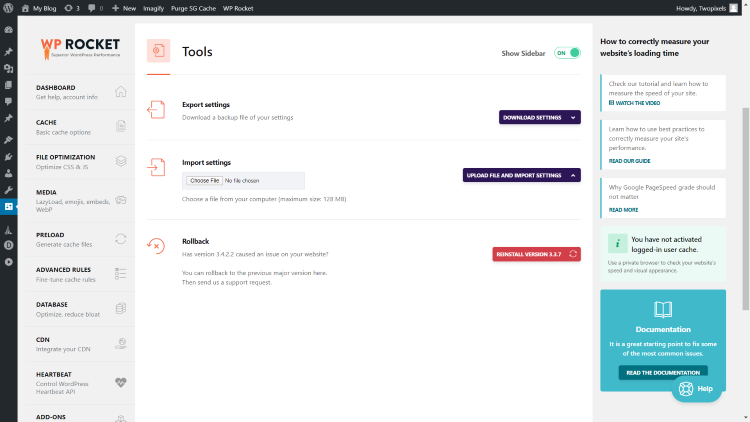
Task: Open the WordPress logo menu
Action: click(x=8, y=8)
